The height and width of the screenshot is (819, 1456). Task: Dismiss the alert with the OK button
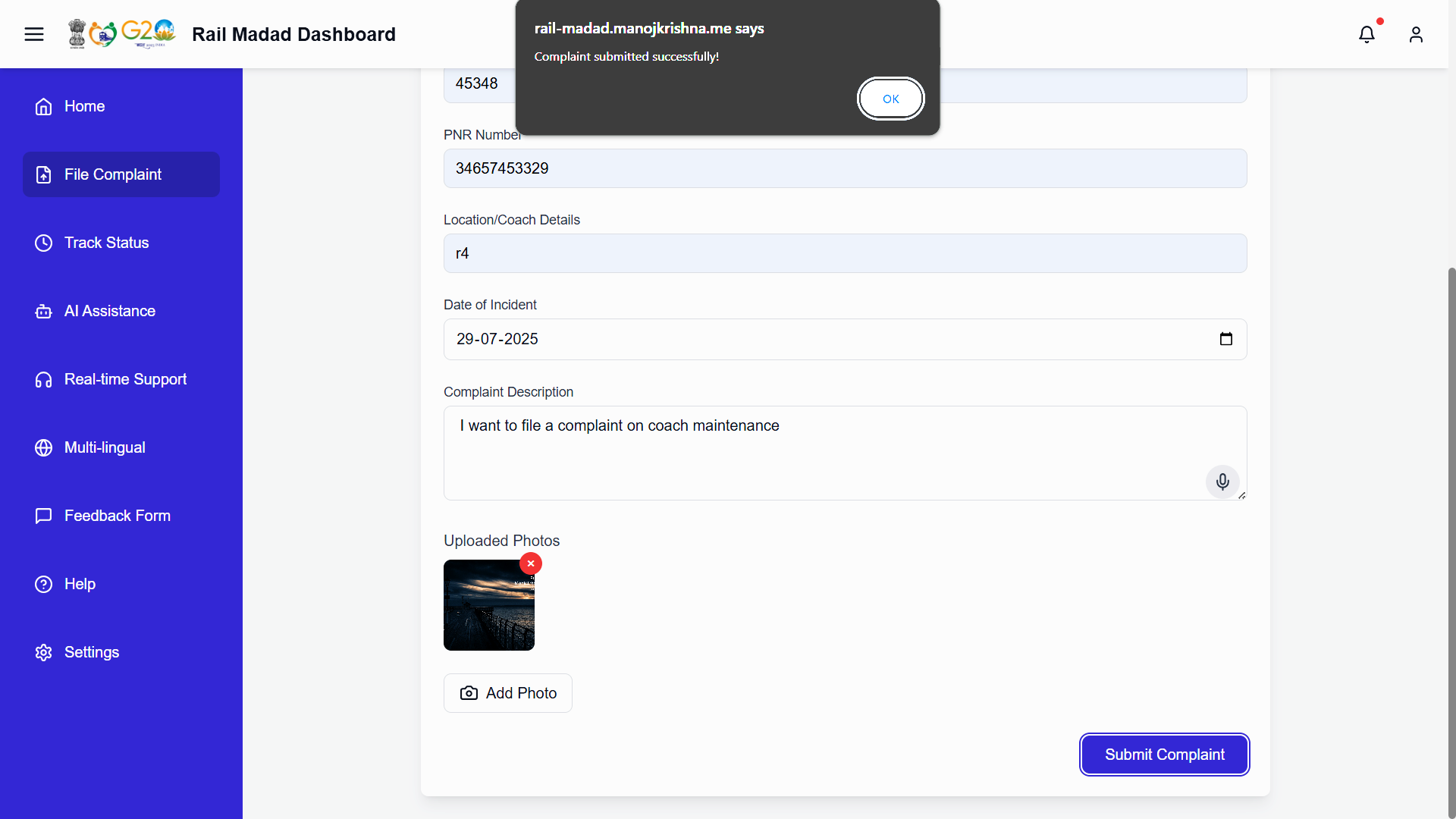[x=890, y=99]
